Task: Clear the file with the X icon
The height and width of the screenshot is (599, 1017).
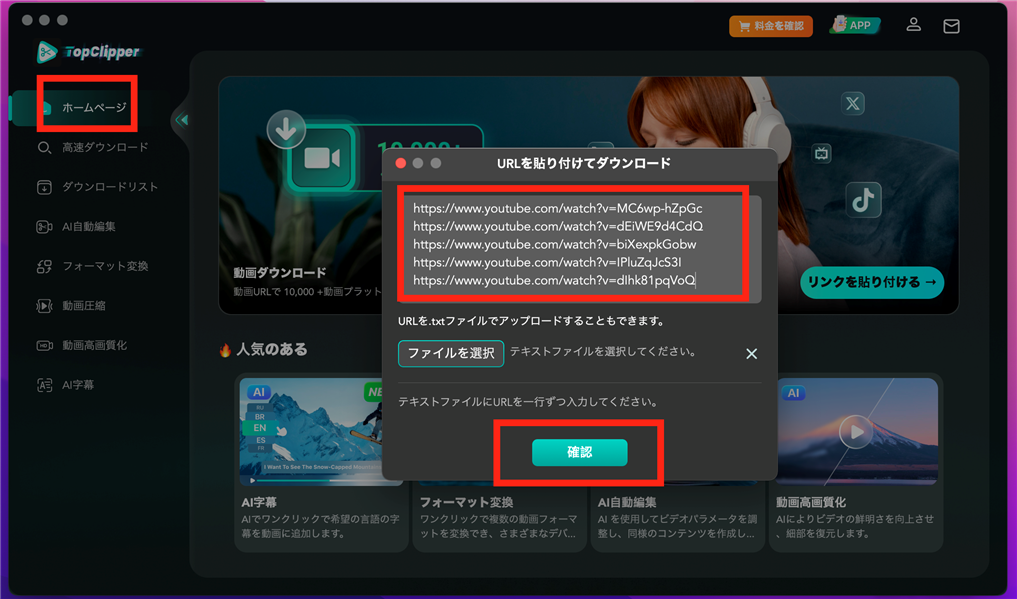Action: 751,354
